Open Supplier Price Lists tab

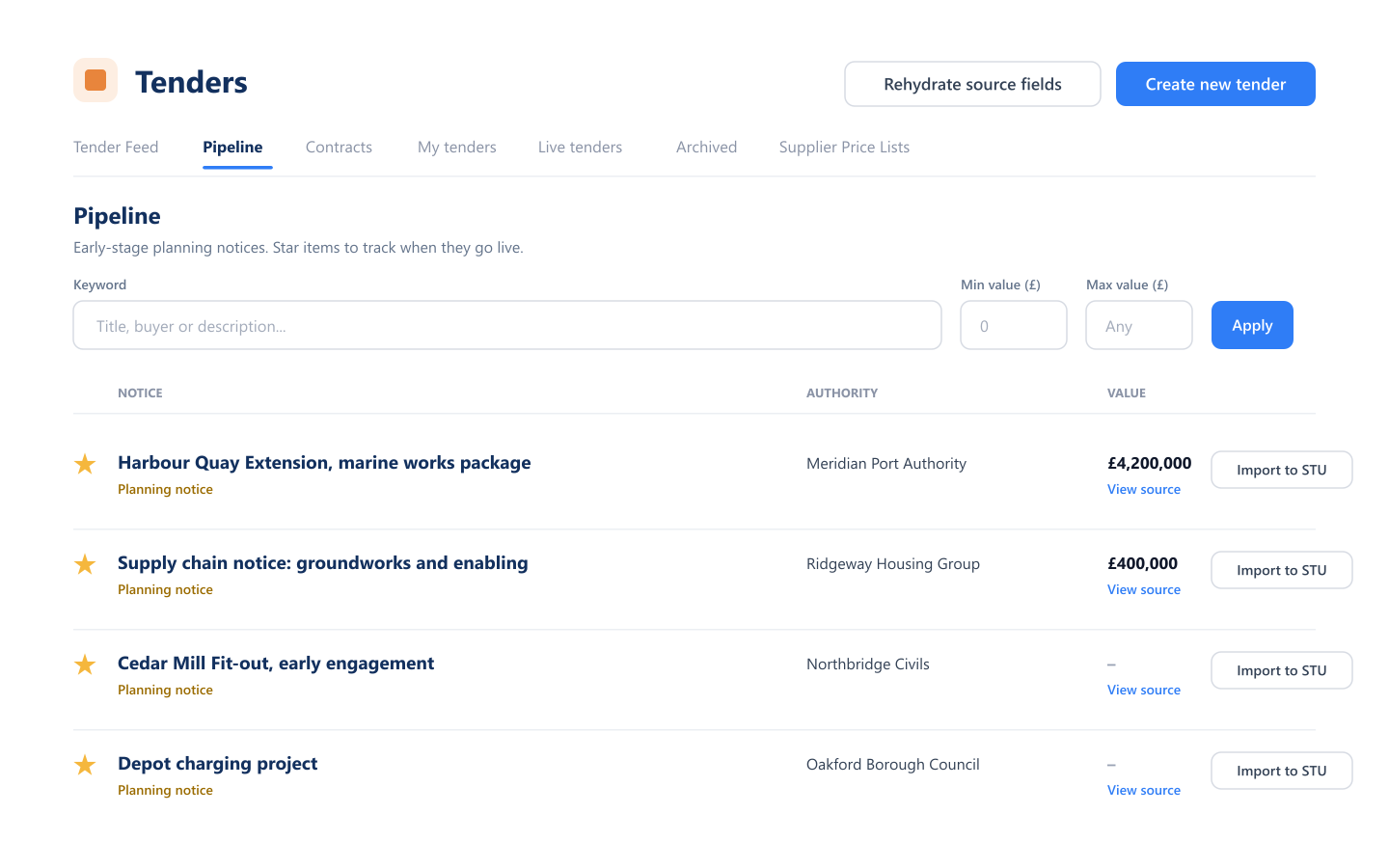(844, 147)
